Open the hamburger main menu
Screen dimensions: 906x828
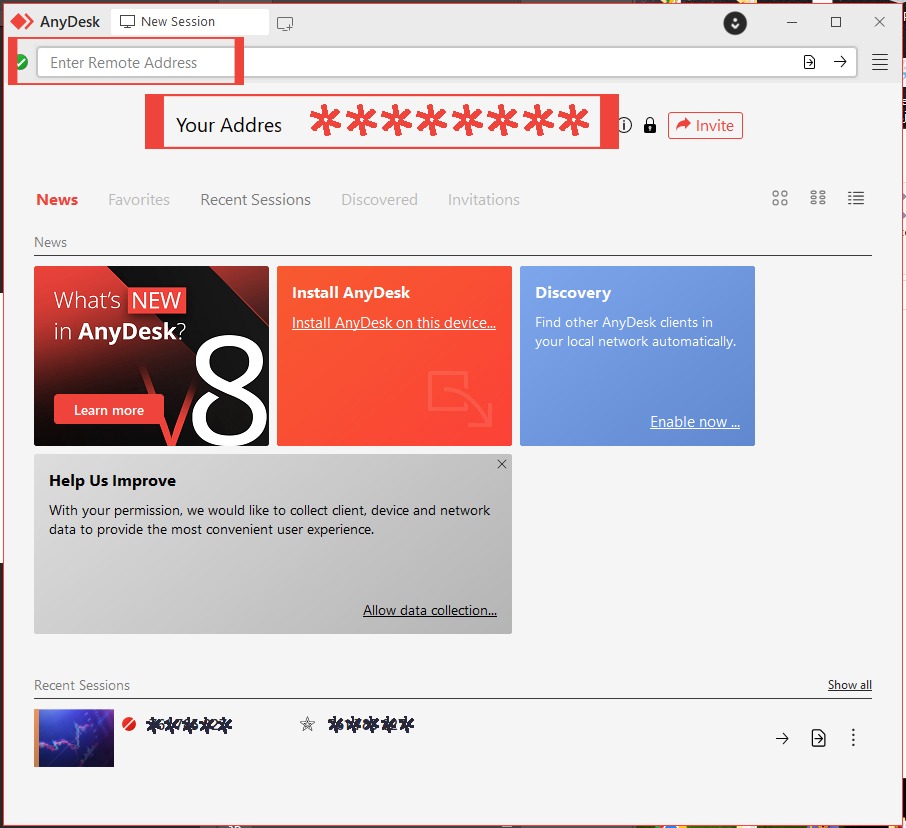pyautogui.click(x=880, y=62)
